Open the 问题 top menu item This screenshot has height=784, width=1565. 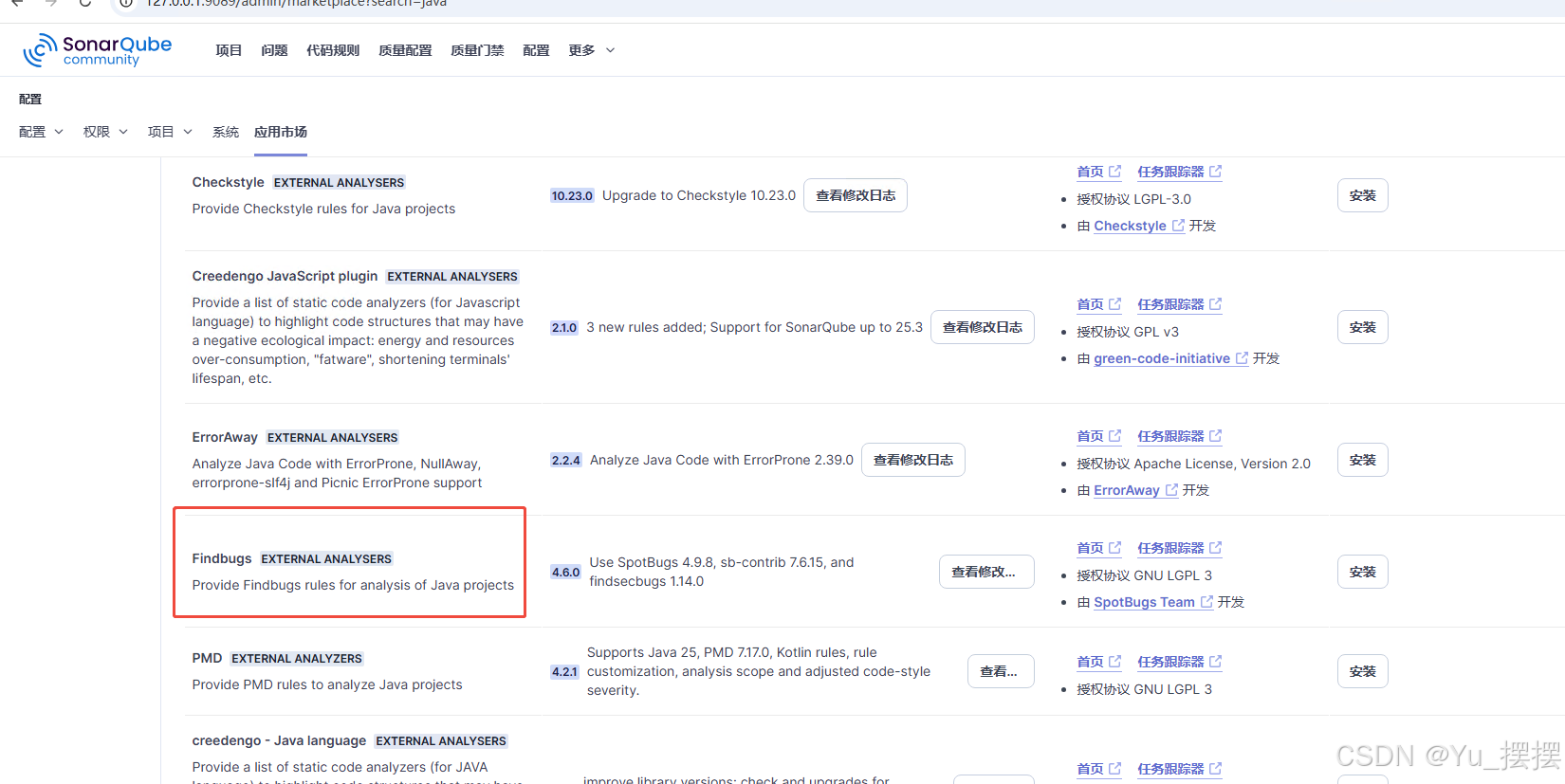[x=274, y=50]
